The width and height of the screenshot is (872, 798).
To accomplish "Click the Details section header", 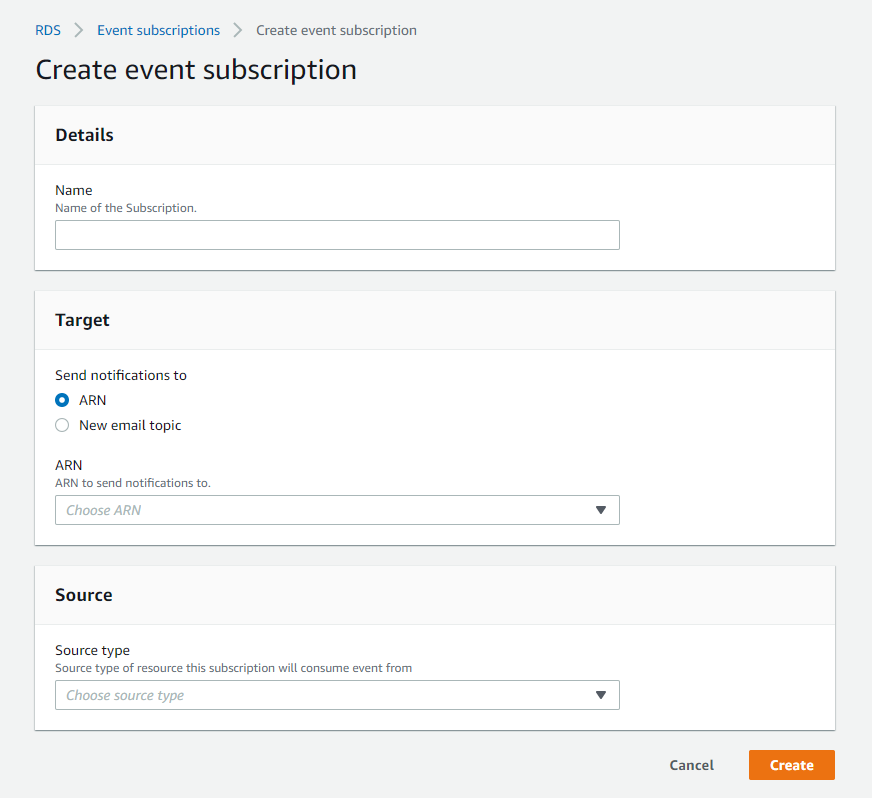I will 84,135.
